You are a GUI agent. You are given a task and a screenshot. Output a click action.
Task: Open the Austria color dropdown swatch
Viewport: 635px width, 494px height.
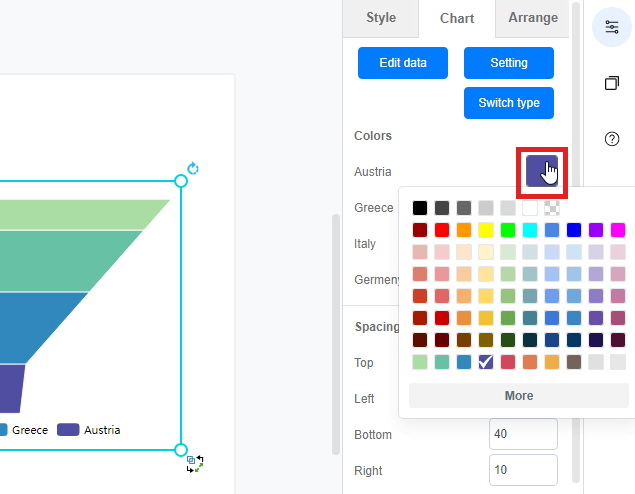pyautogui.click(x=542, y=172)
